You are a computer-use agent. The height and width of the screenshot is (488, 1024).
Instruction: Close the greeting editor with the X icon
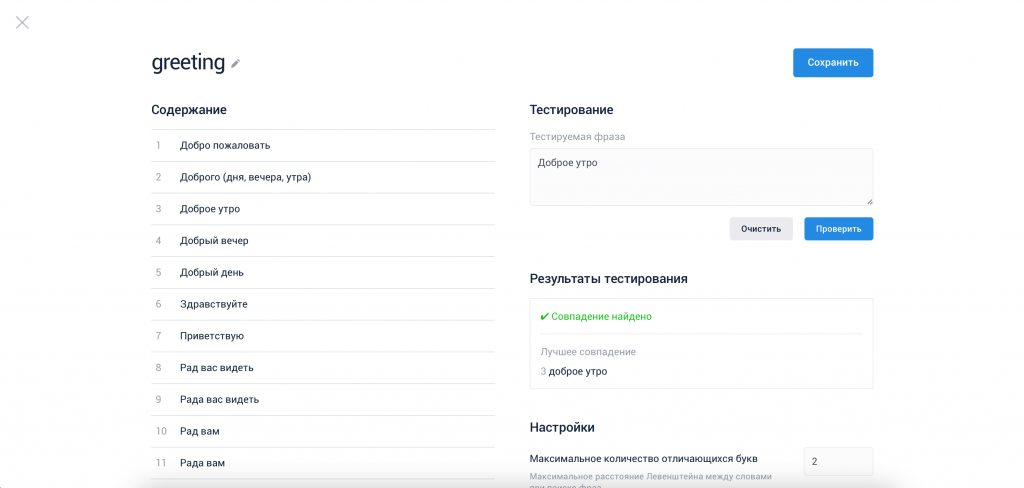pyautogui.click(x=22, y=22)
